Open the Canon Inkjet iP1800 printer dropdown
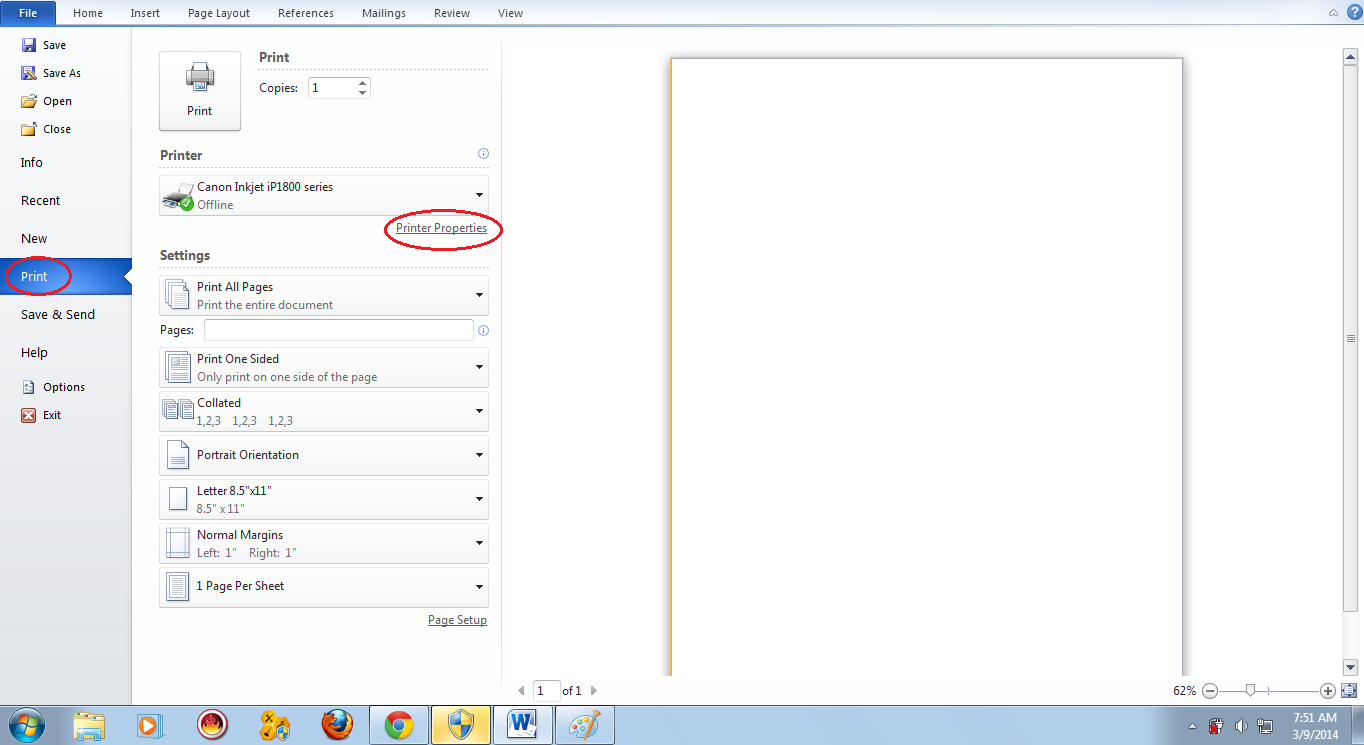 (479, 195)
